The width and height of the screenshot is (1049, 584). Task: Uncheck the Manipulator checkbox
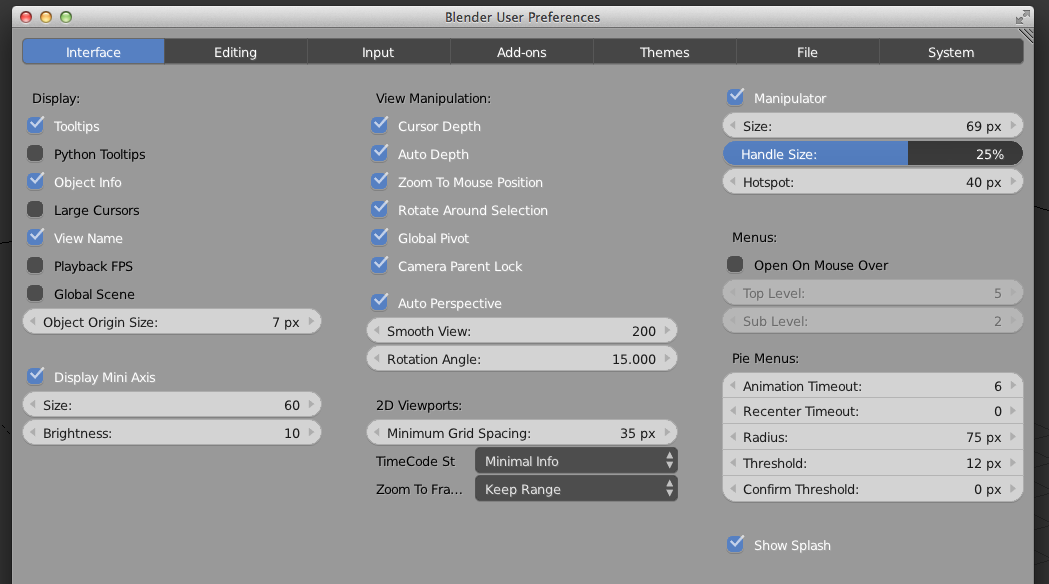(735, 98)
